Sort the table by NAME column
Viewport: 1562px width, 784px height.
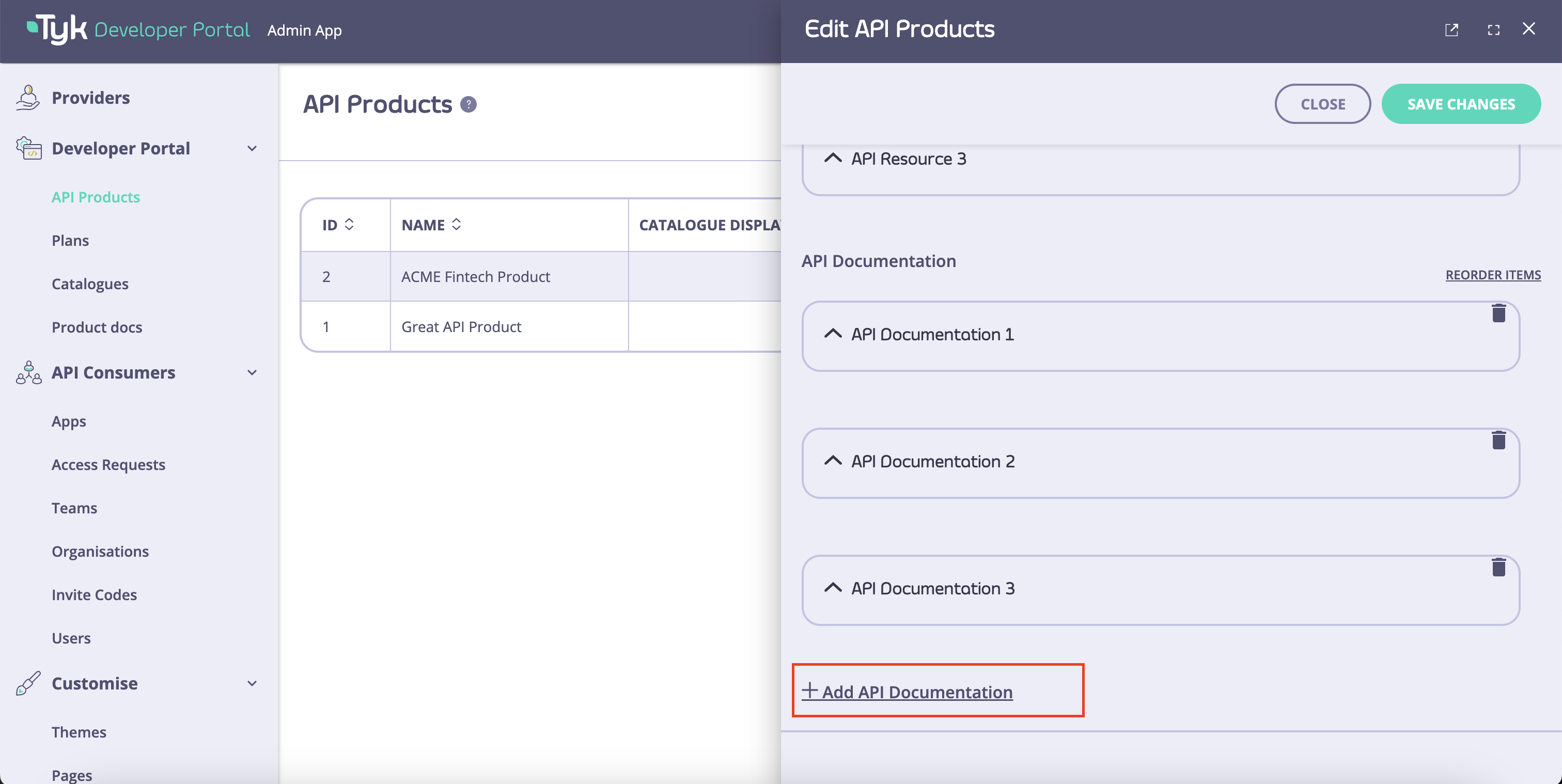(457, 224)
